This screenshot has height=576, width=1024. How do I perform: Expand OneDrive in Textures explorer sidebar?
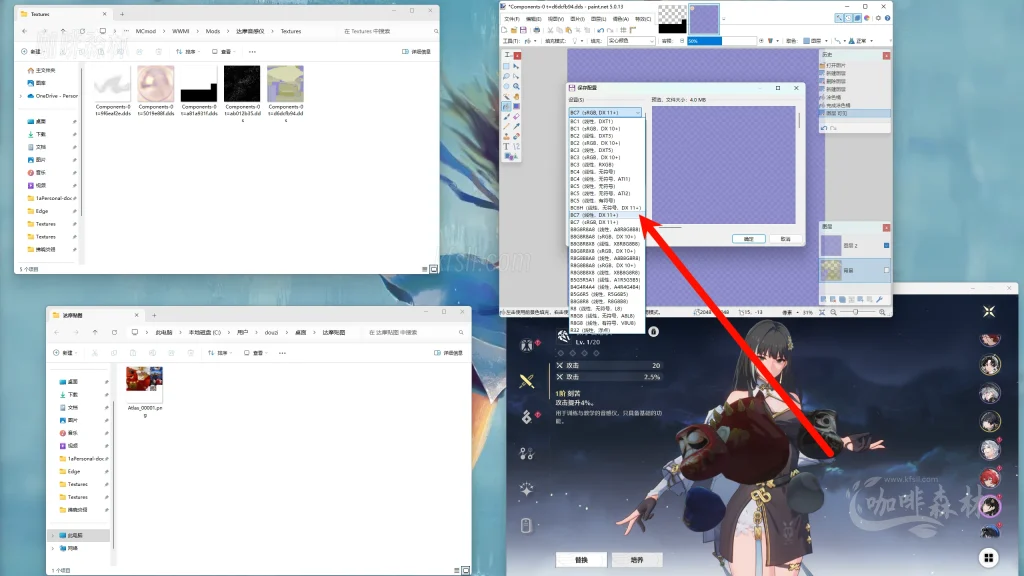pyautogui.click(x=21, y=96)
